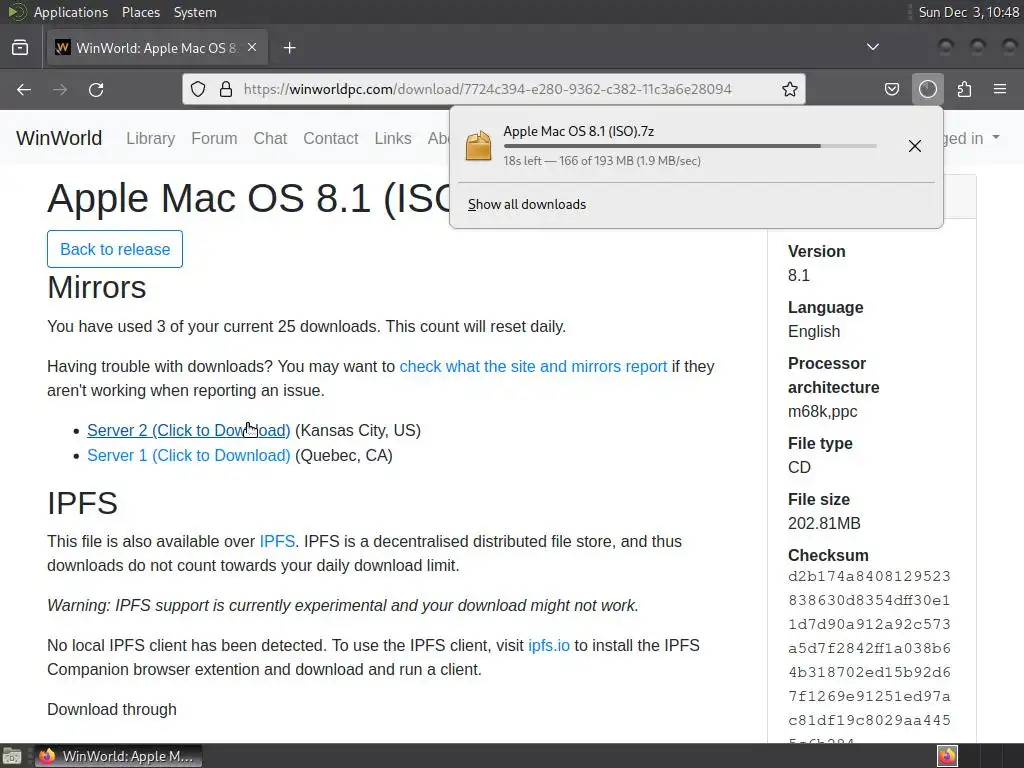Screen dimensions: 1024x768
Task: Click the forward navigation arrow
Action: [x=60, y=89]
